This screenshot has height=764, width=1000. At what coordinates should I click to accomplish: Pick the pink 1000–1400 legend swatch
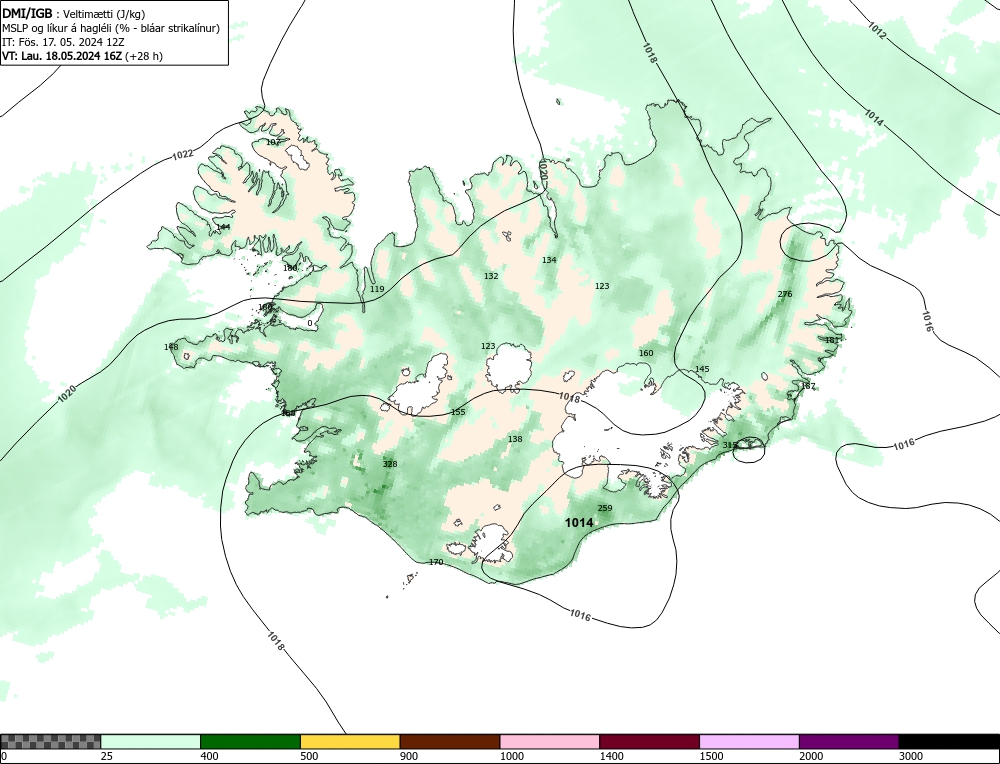550,741
